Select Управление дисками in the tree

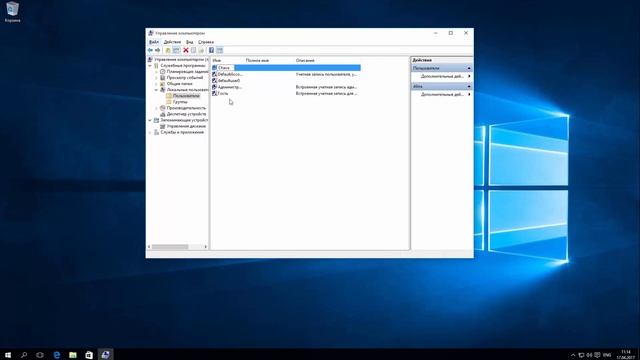tap(186, 127)
